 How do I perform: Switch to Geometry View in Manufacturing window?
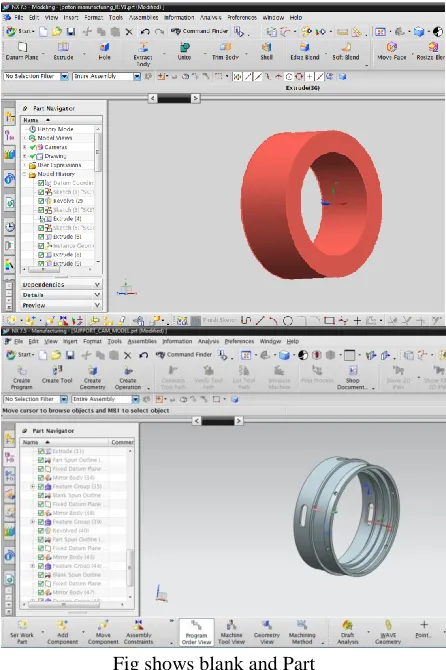(x=267, y=632)
